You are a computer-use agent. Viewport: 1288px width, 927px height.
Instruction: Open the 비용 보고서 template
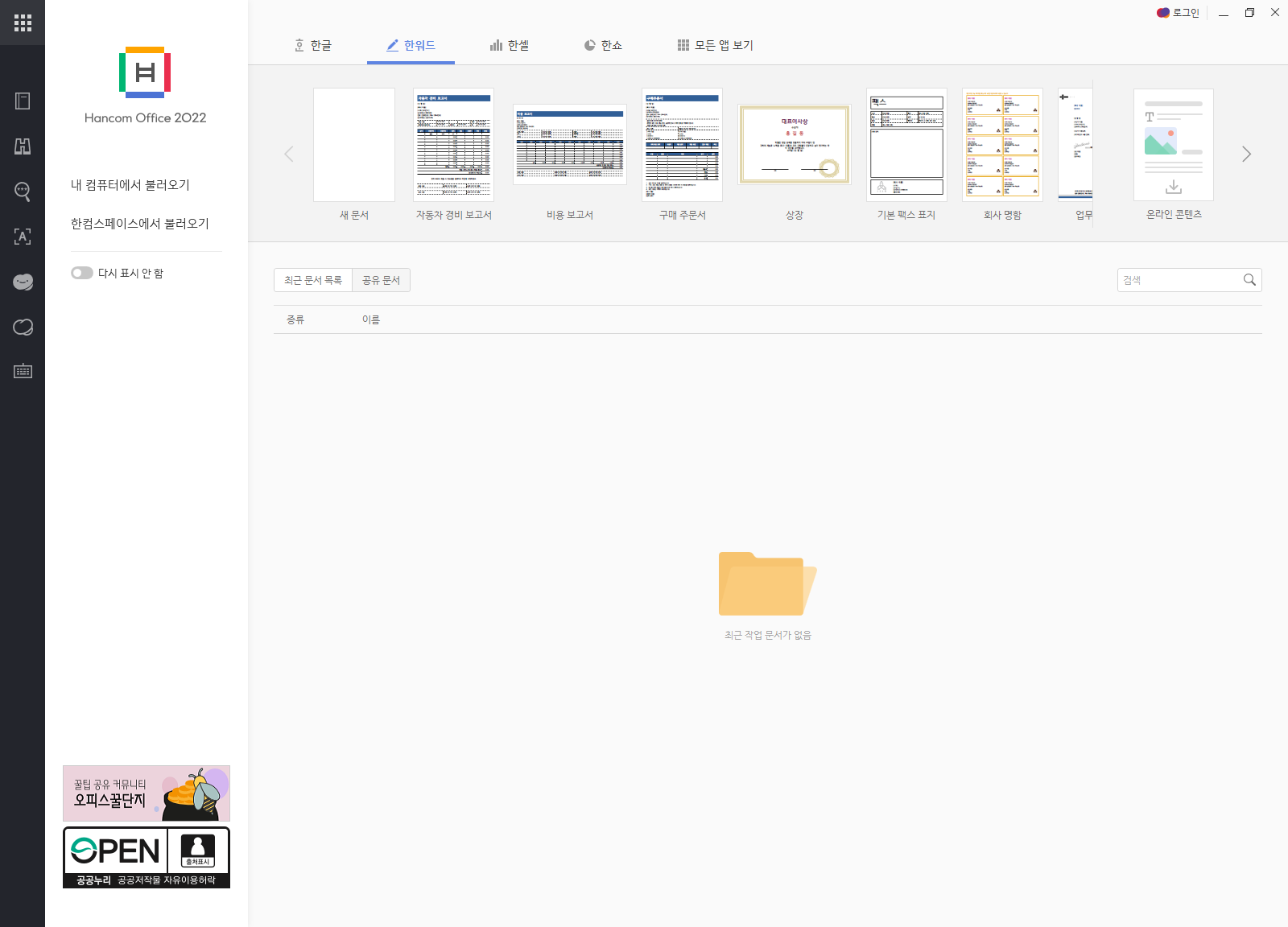pyautogui.click(x=570, y=162)
